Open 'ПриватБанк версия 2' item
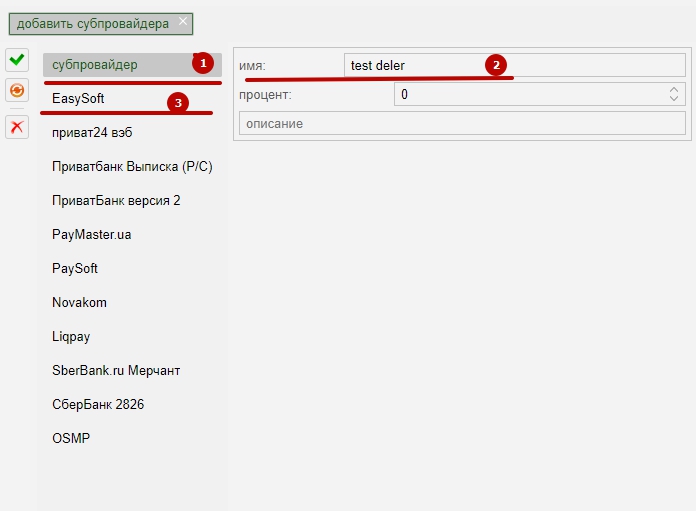The width and height of the screenshot is (696, 511). [x=116, y=201]
